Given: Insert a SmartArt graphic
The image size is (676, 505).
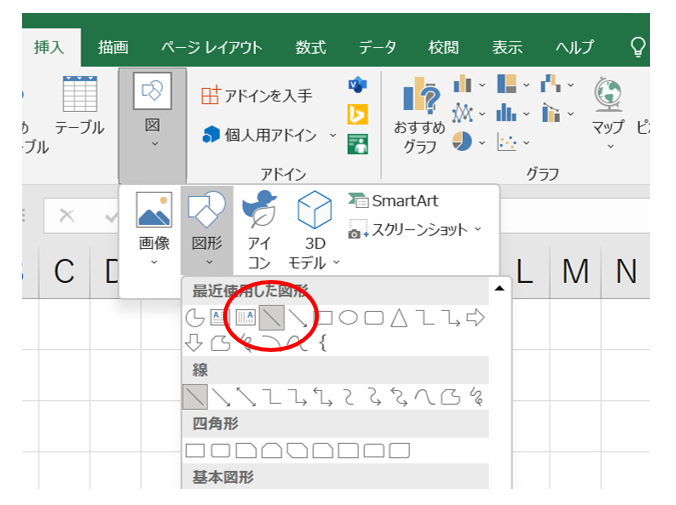Looking at the screenshot, I should [x=393, y=201].
